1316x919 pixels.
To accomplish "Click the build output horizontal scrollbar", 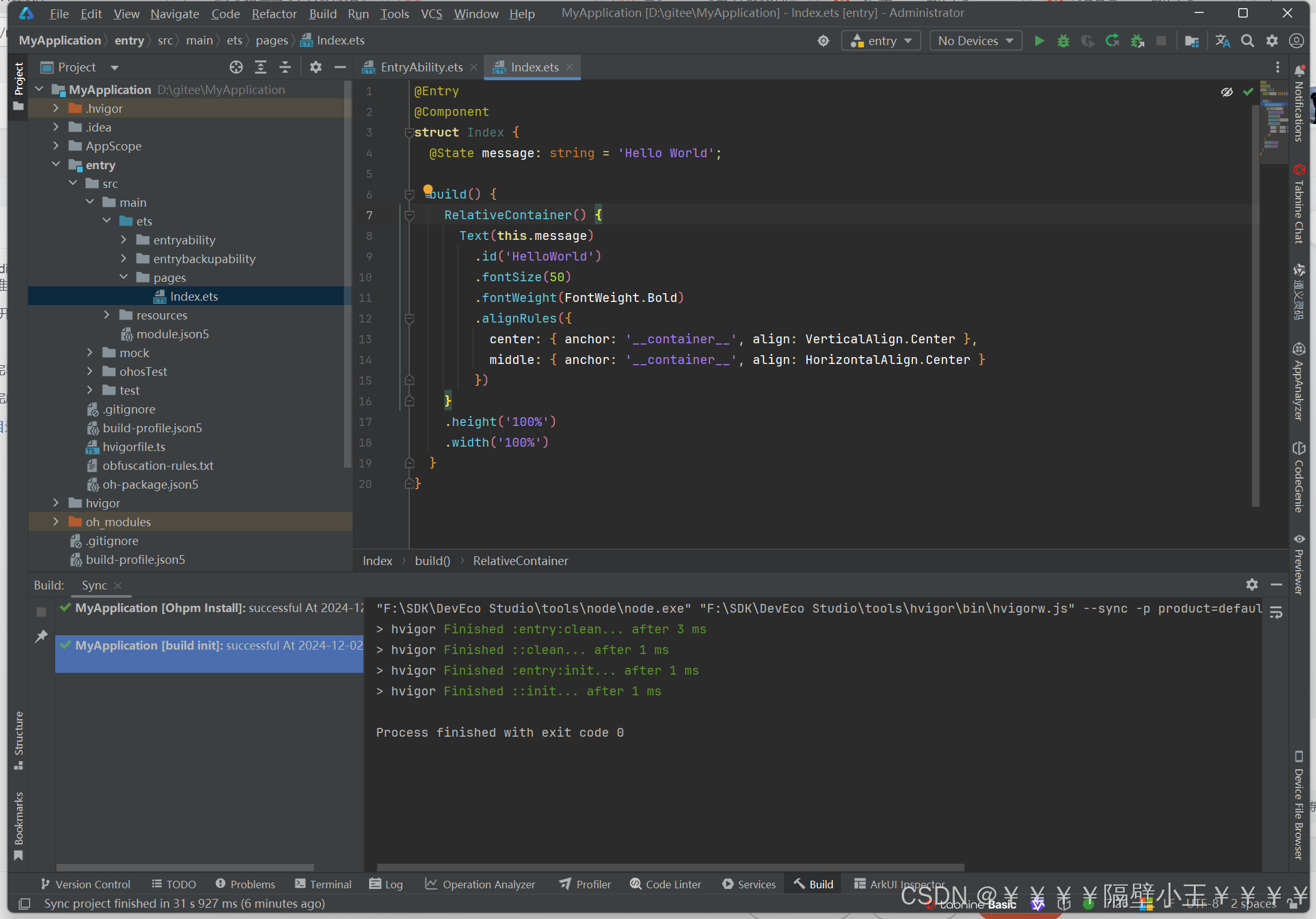I will (671, 868).
